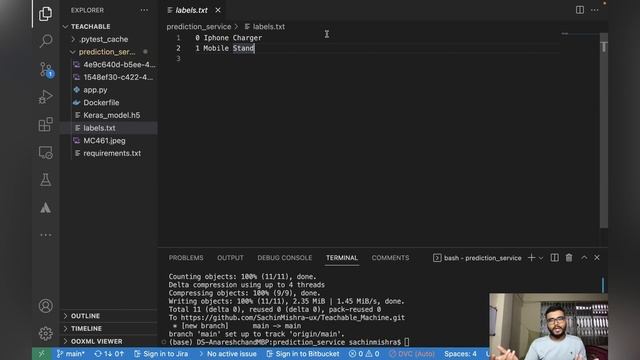Viewport: 640px width, 360px height.
Task: Open requirements.txt in the explorer
Action: click(112, 153)
